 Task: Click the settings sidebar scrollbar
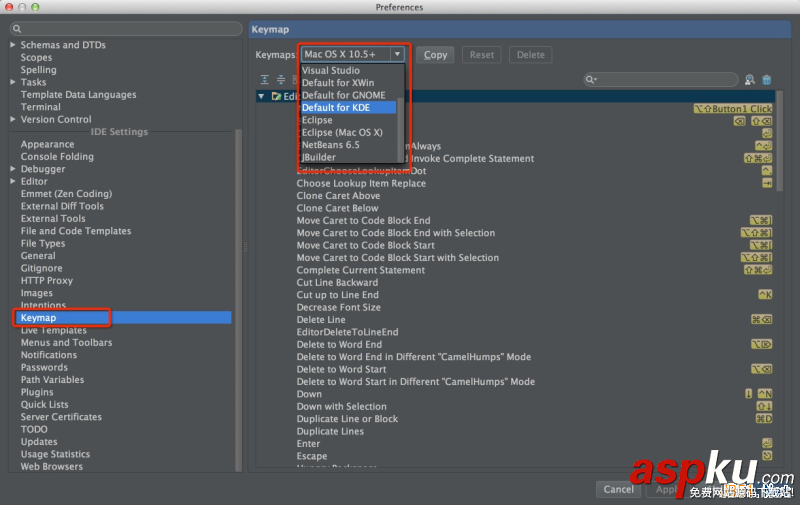tap(238, 301)
